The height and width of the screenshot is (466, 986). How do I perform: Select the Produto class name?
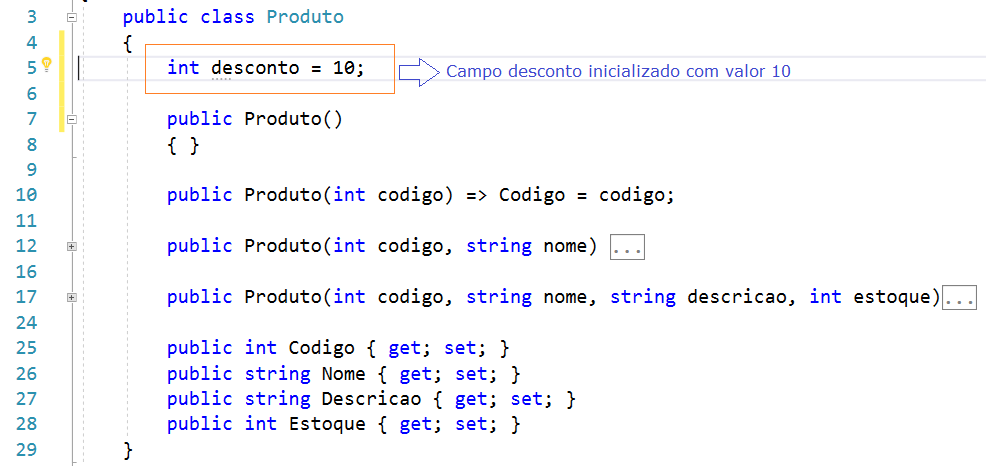305,17
